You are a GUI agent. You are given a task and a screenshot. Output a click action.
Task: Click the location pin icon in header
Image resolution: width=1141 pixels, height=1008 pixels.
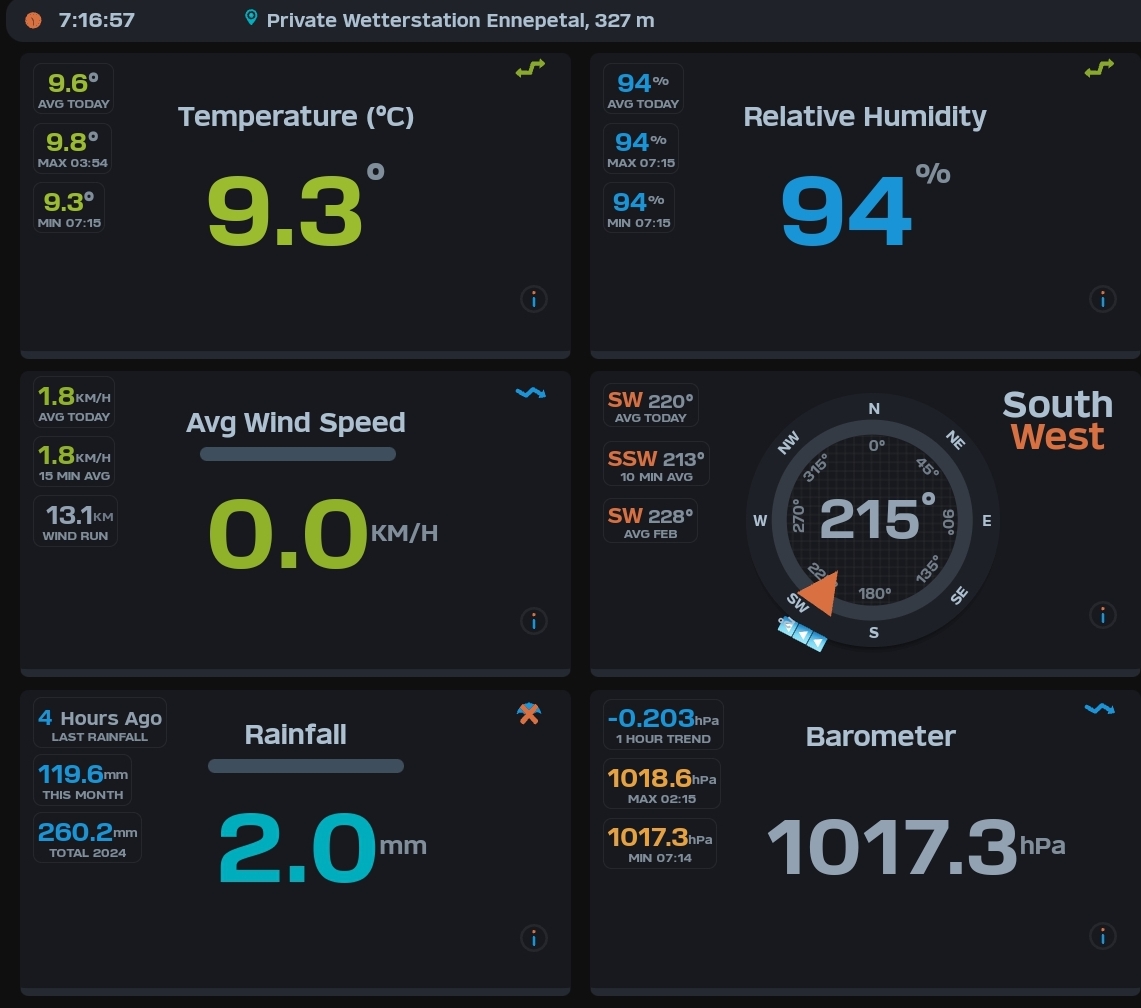tap(251, 19)
